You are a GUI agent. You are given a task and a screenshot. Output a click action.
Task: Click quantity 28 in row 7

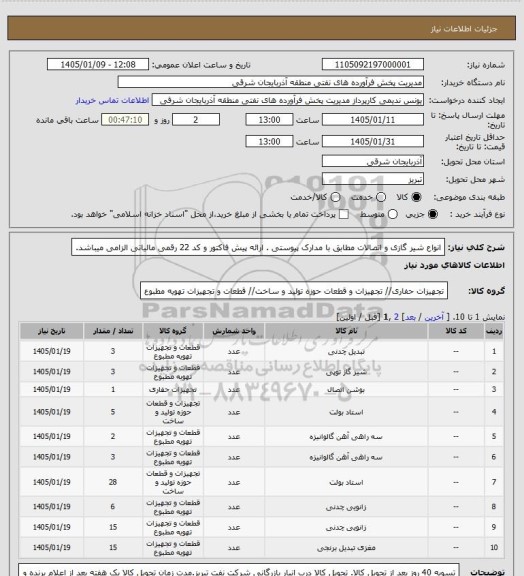click(x=113, y=482)
